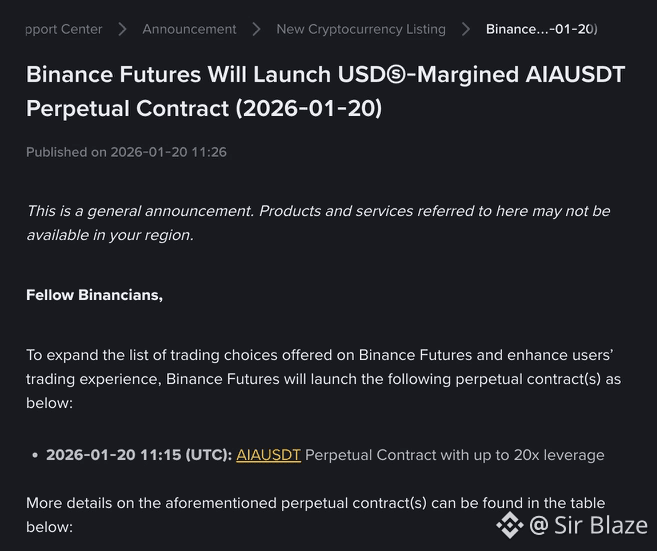Click chevron after Support Center breadcrumb
This screenshot has width=657, height=551.
122,29
